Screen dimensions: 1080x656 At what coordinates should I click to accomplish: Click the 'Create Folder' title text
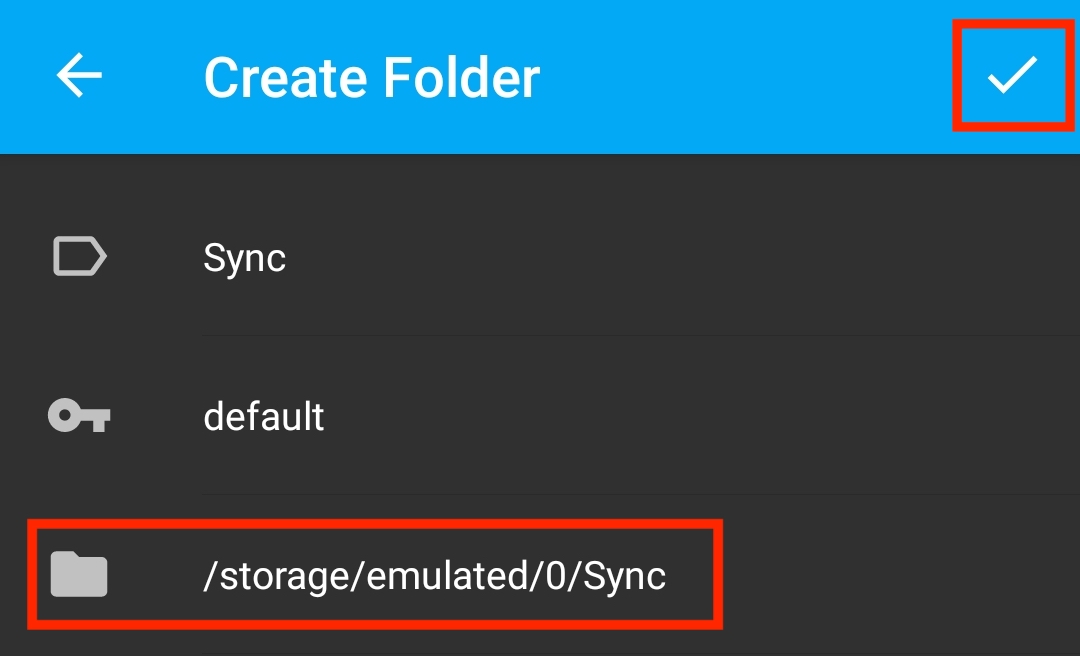(372, 77)
